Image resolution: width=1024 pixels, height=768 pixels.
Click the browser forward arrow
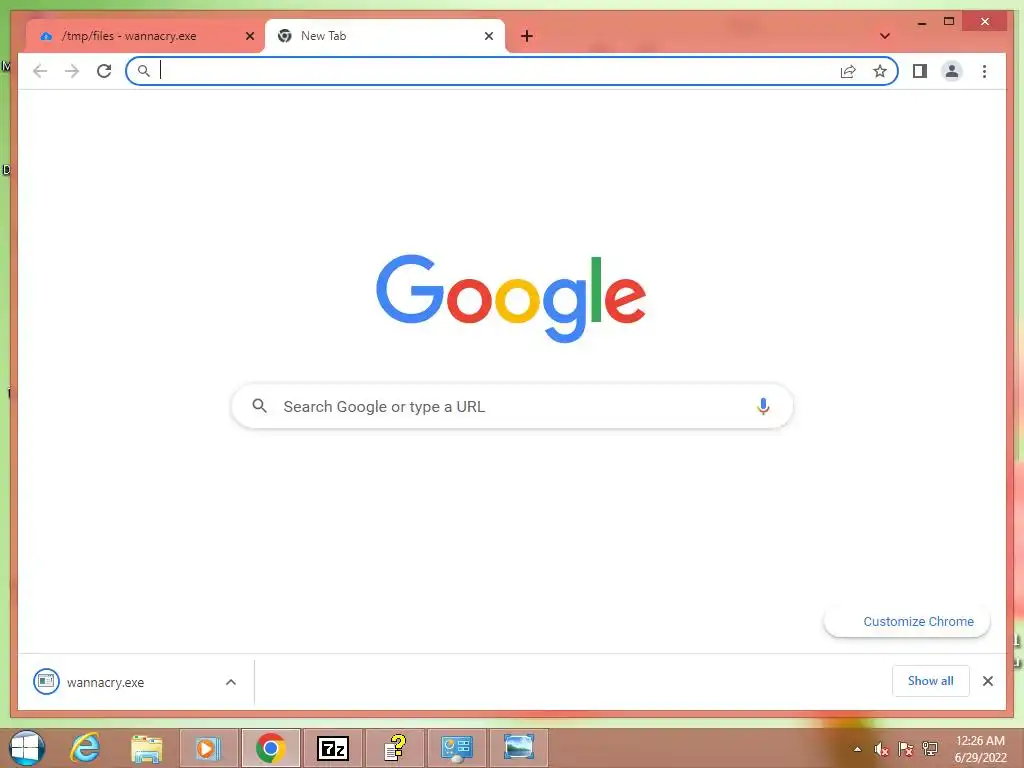click(72, 71)
